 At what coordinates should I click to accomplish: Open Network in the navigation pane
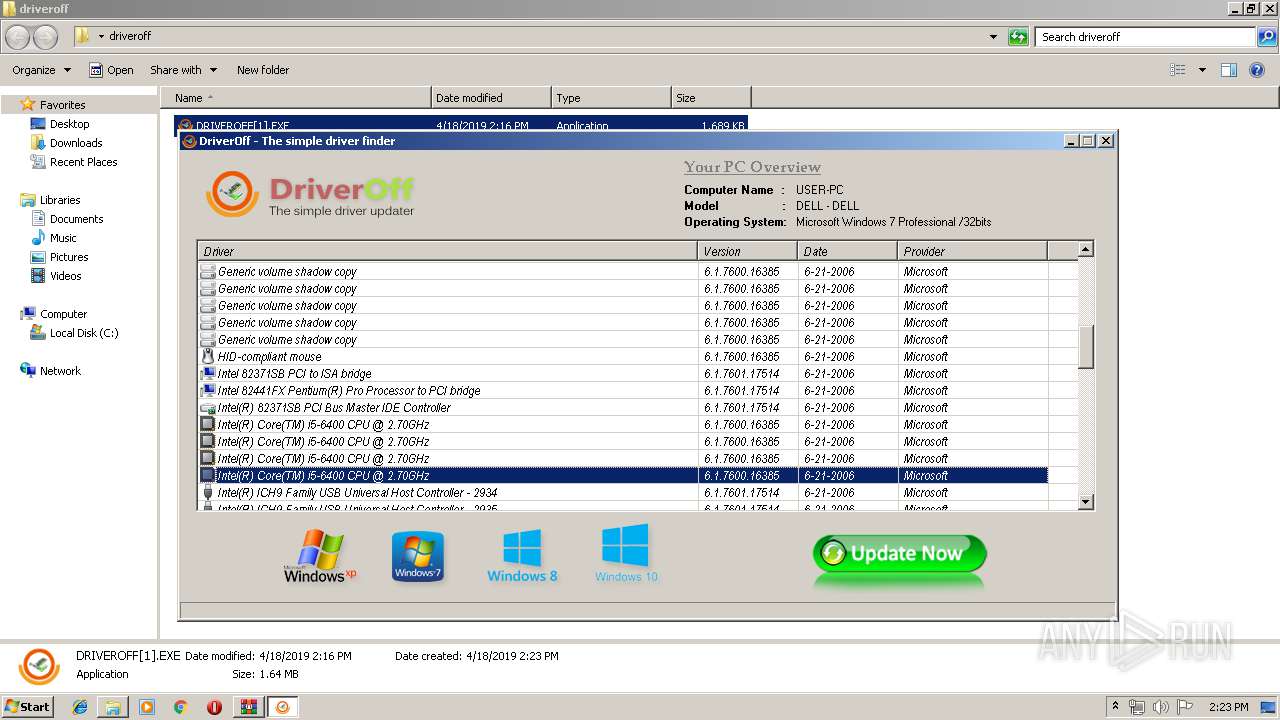click(60, 371)
